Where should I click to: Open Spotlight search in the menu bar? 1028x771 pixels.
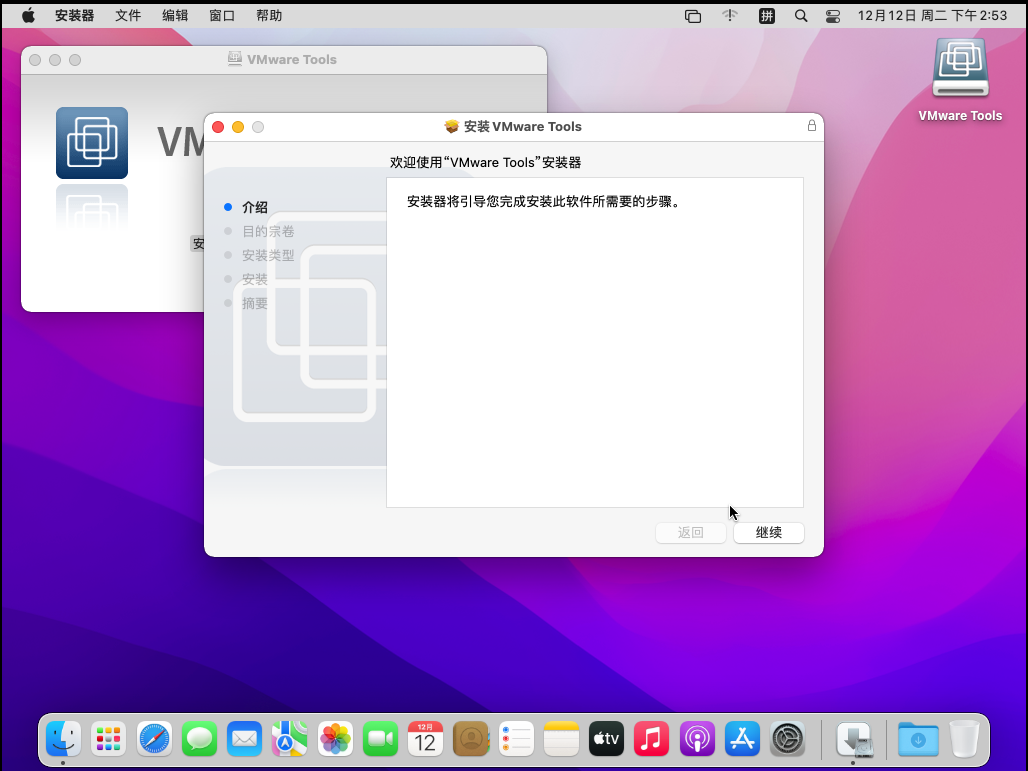pyautogui.click(x=801, y=16)
